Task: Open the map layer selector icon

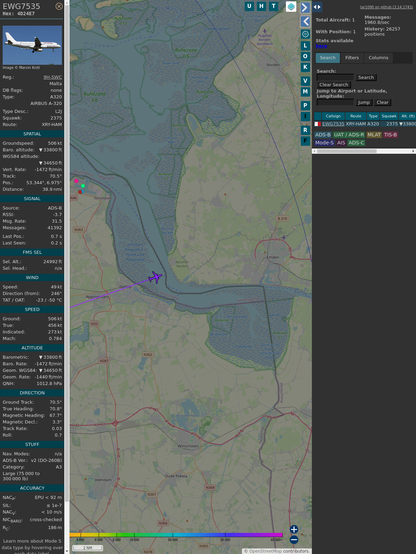Action: click(291, 6)
